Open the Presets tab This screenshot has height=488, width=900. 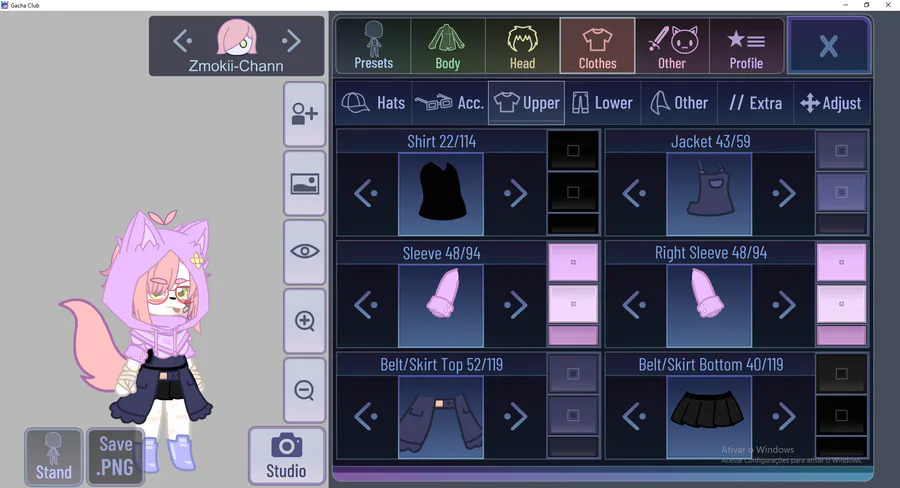click(x=374, y=46)
